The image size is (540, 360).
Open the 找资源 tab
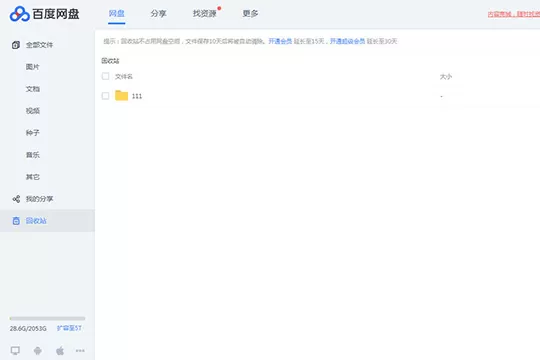pos(205,13)
